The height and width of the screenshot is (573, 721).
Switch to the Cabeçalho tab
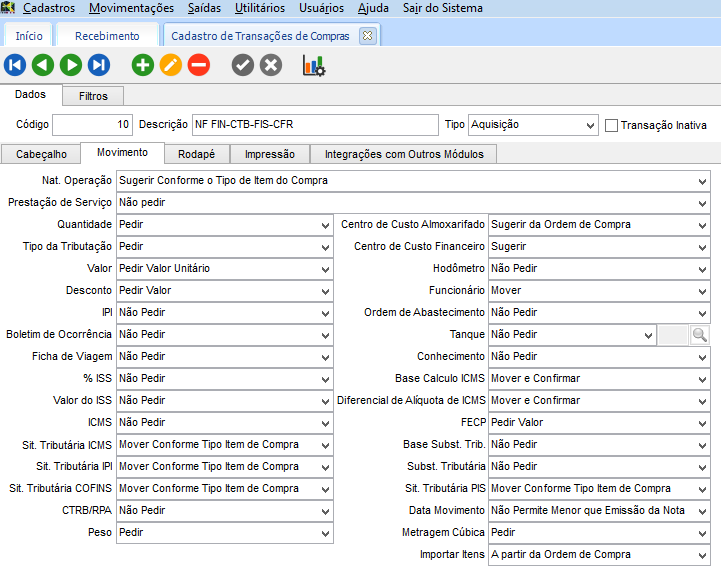(x=41, y=154)
